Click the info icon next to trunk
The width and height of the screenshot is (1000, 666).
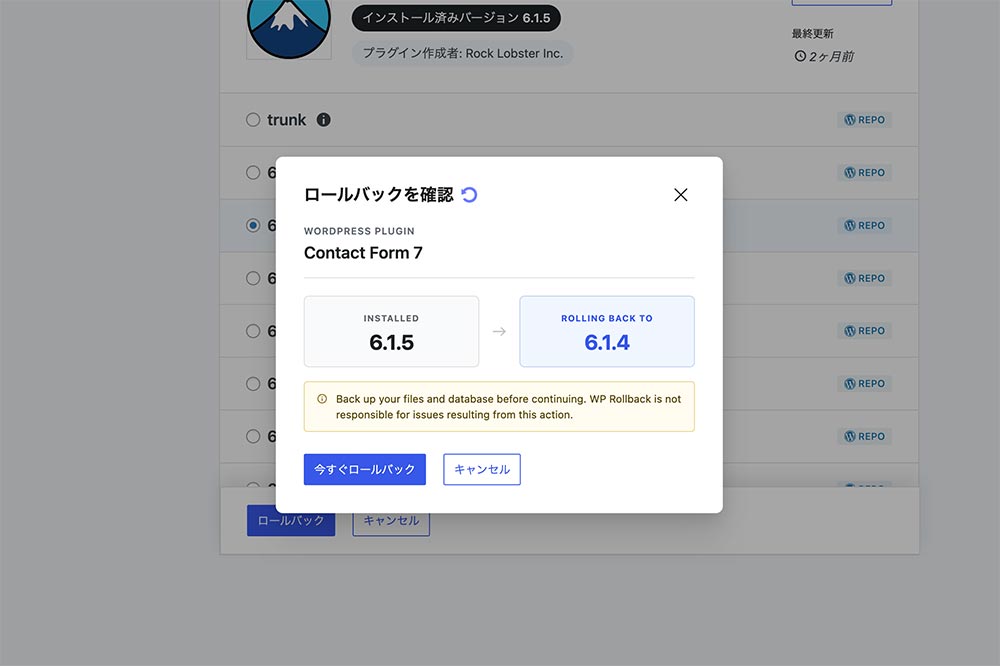323,120
